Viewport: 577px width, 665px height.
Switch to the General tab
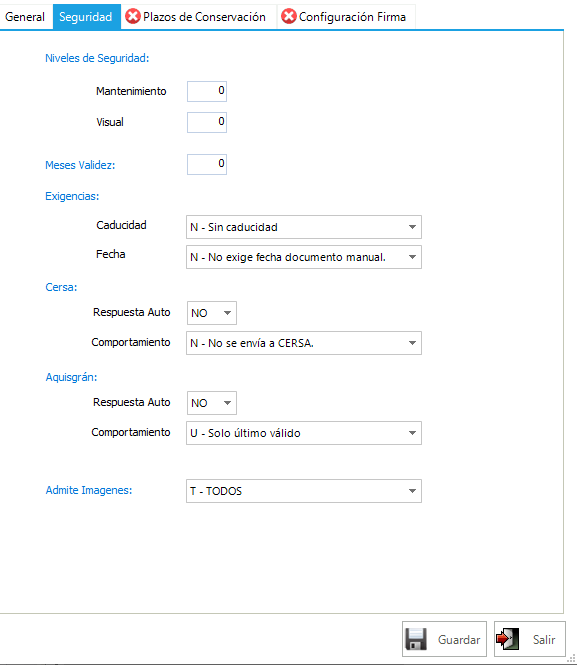click(x=25, y=17)
